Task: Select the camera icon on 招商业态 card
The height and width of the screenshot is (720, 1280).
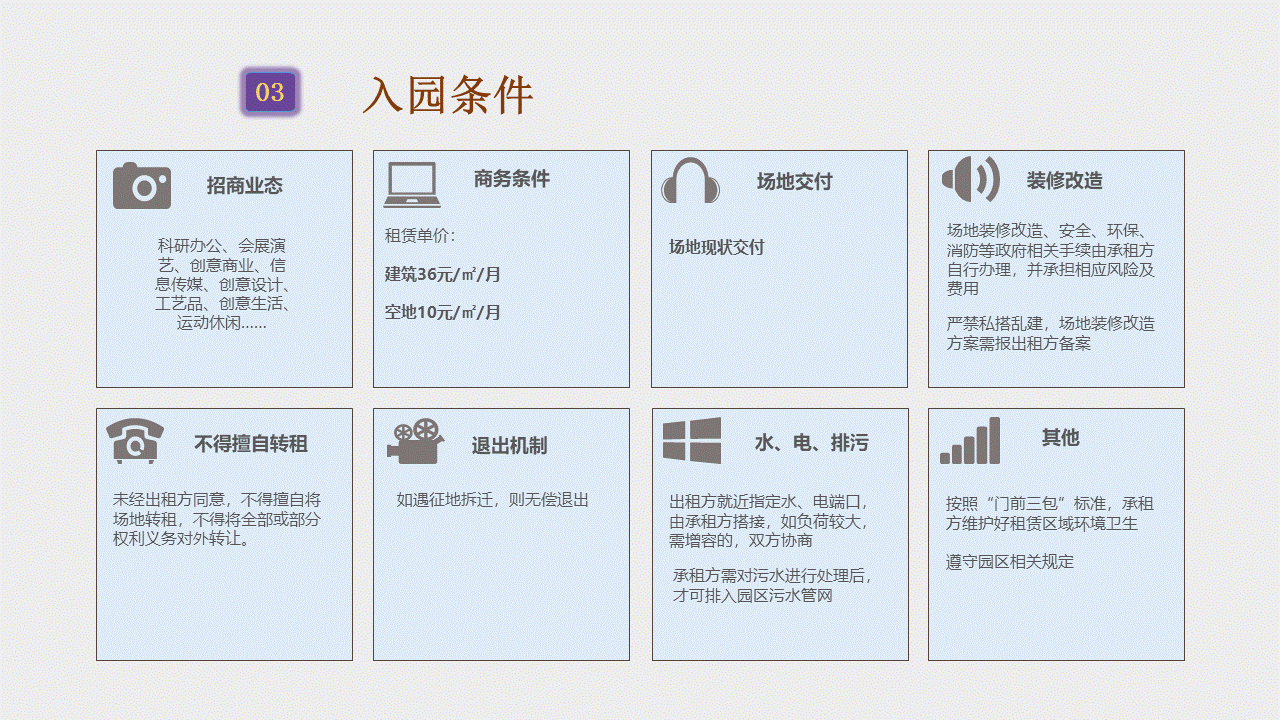Action: [140, 184]
